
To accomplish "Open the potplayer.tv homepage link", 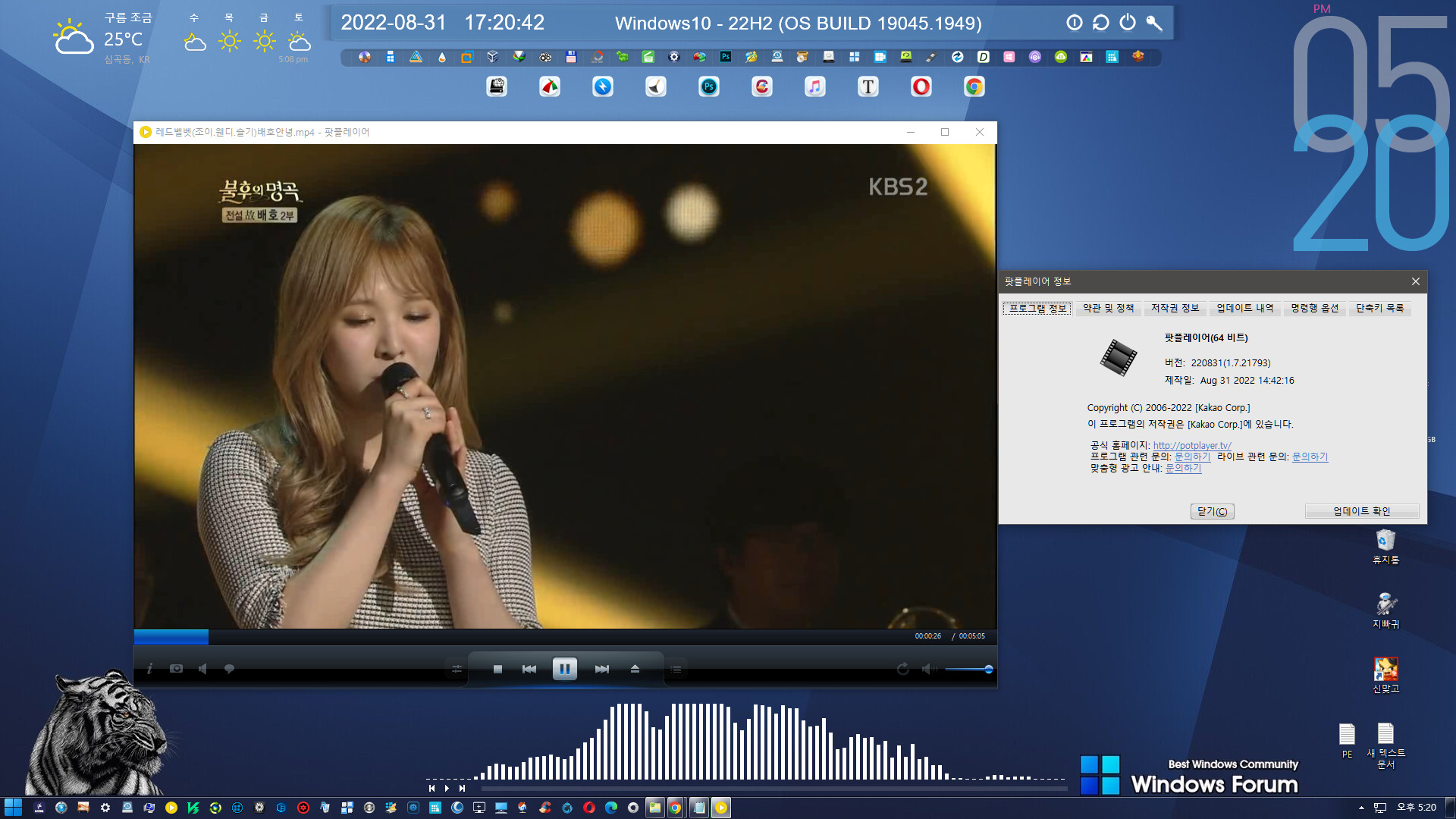I will [1192, 446].
